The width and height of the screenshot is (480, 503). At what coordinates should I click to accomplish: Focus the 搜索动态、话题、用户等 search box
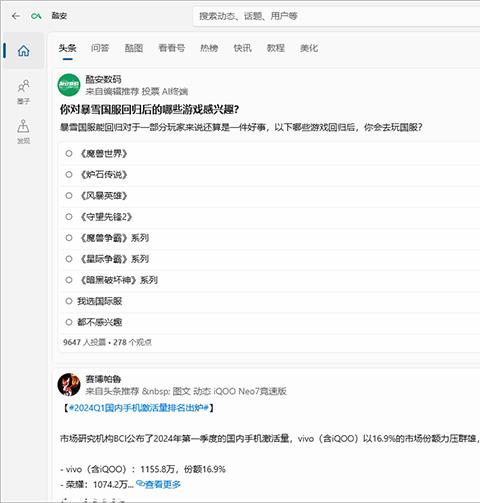coord(337,16)
